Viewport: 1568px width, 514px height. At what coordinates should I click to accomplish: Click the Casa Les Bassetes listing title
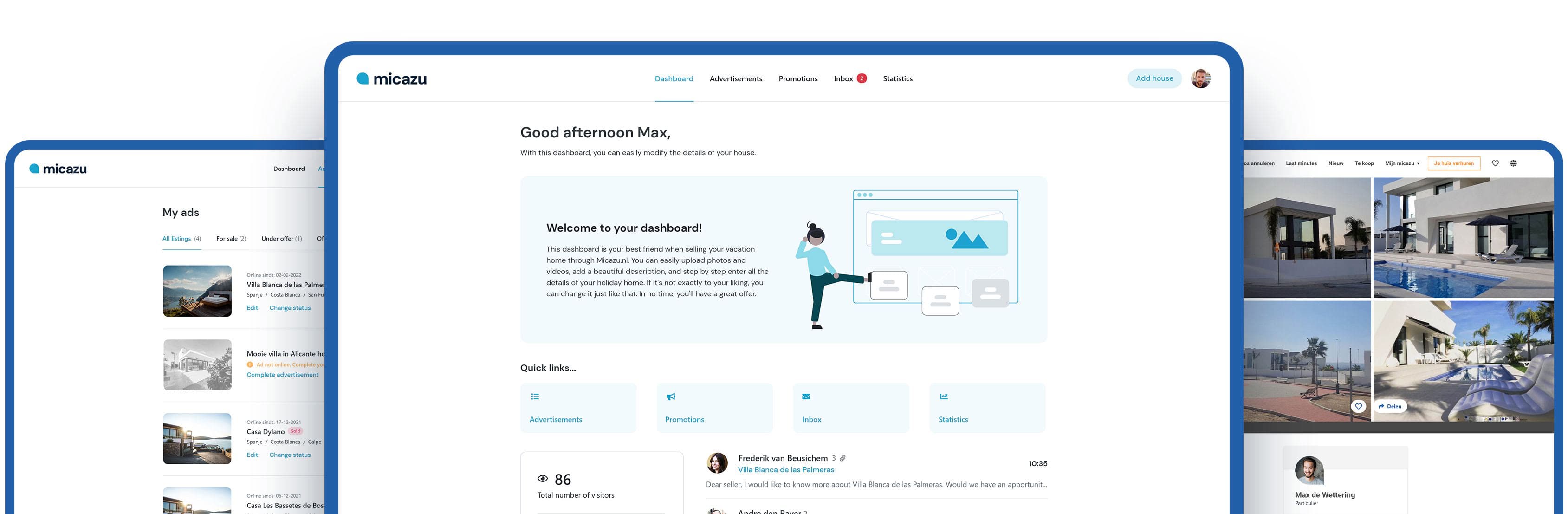[285, 506]
